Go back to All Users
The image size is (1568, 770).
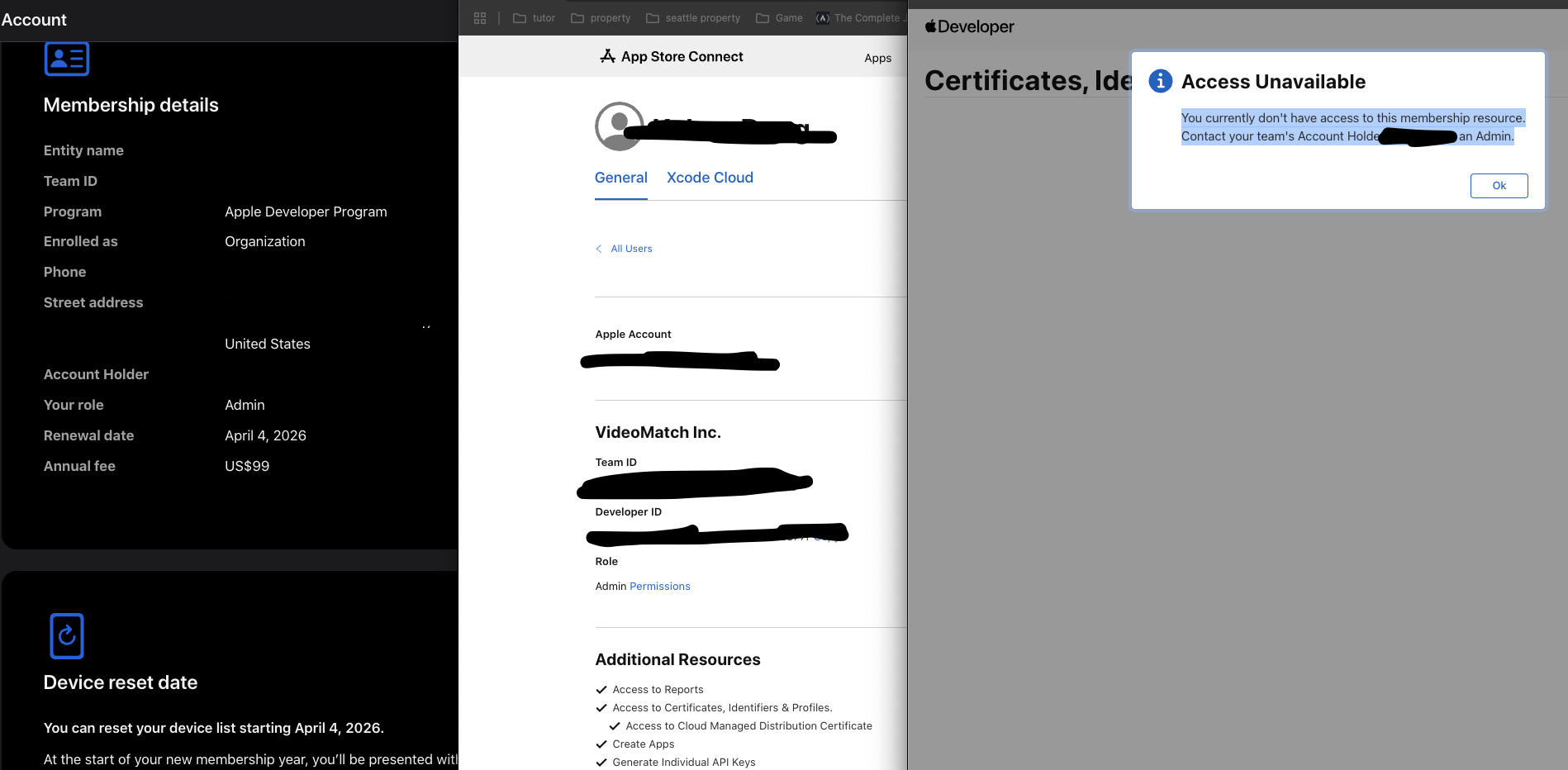631,249
